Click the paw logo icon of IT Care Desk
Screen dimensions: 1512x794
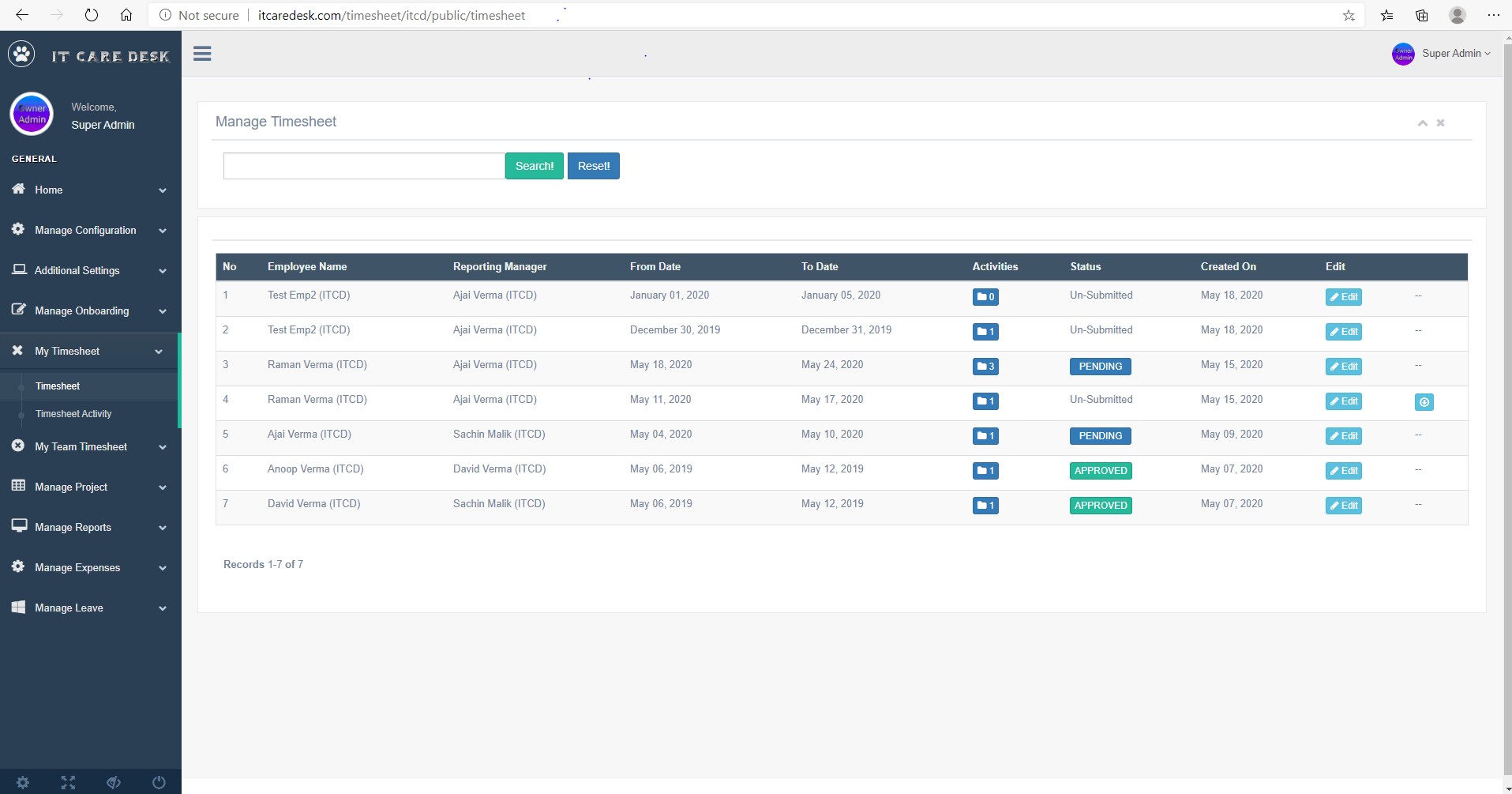21,55
